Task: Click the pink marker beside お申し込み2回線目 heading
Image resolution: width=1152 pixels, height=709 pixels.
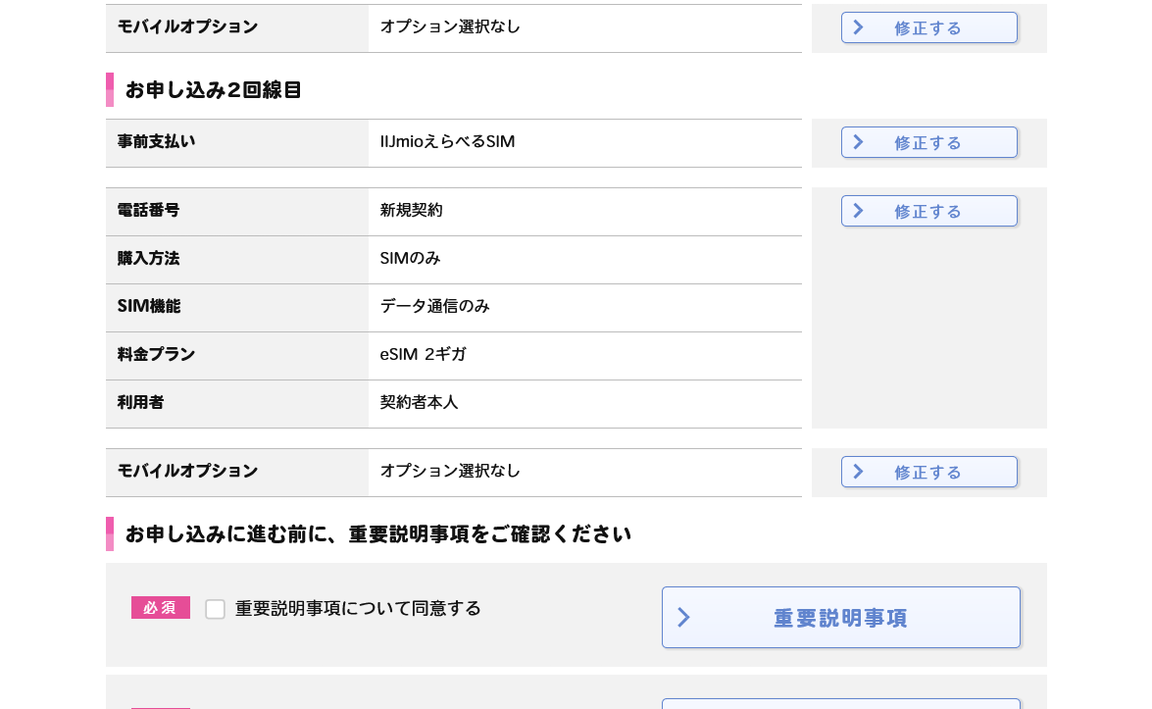Action: (x=110, y=90)
